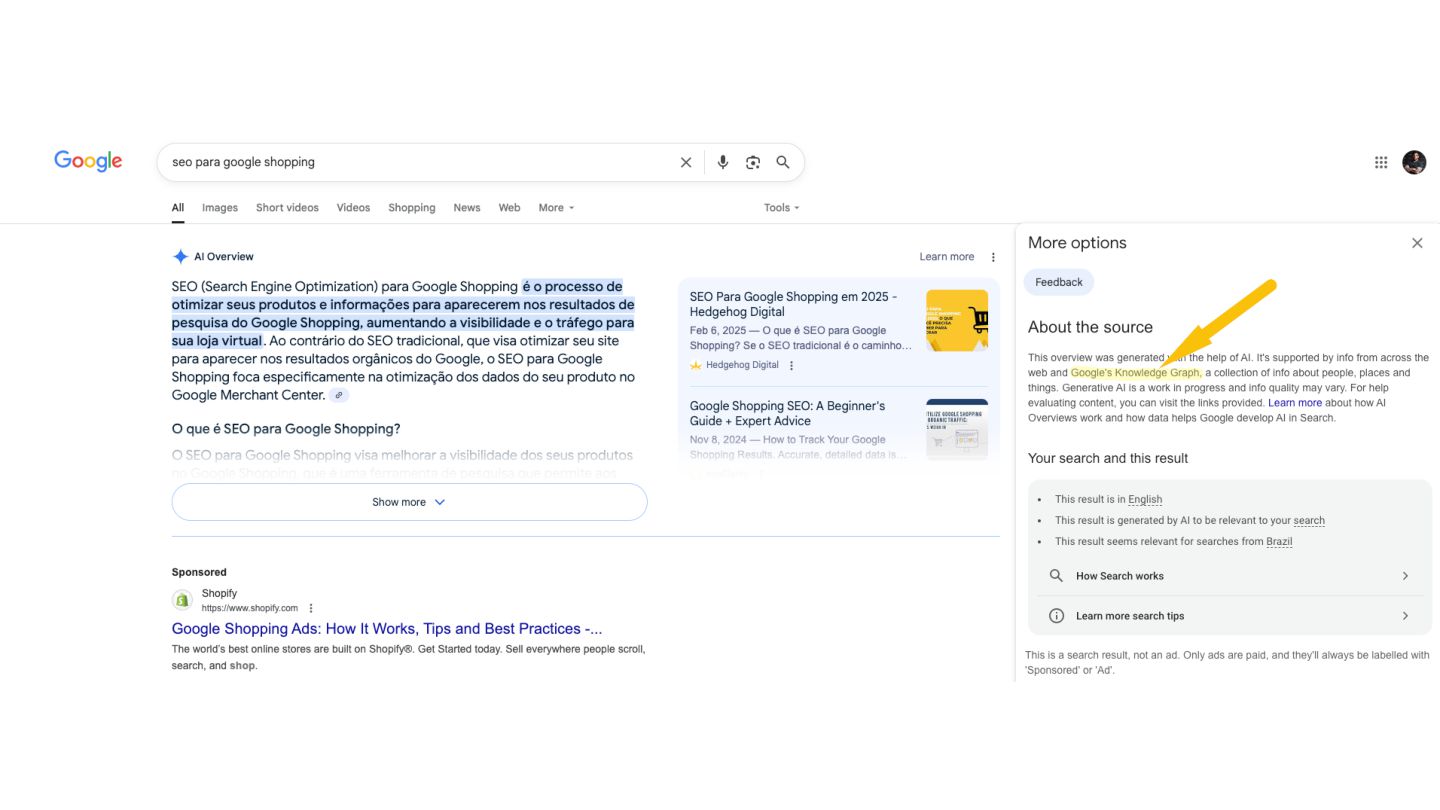Click the 'About the source' heading
Screen dimensions: 1440x810
(x=1090, y=327)
